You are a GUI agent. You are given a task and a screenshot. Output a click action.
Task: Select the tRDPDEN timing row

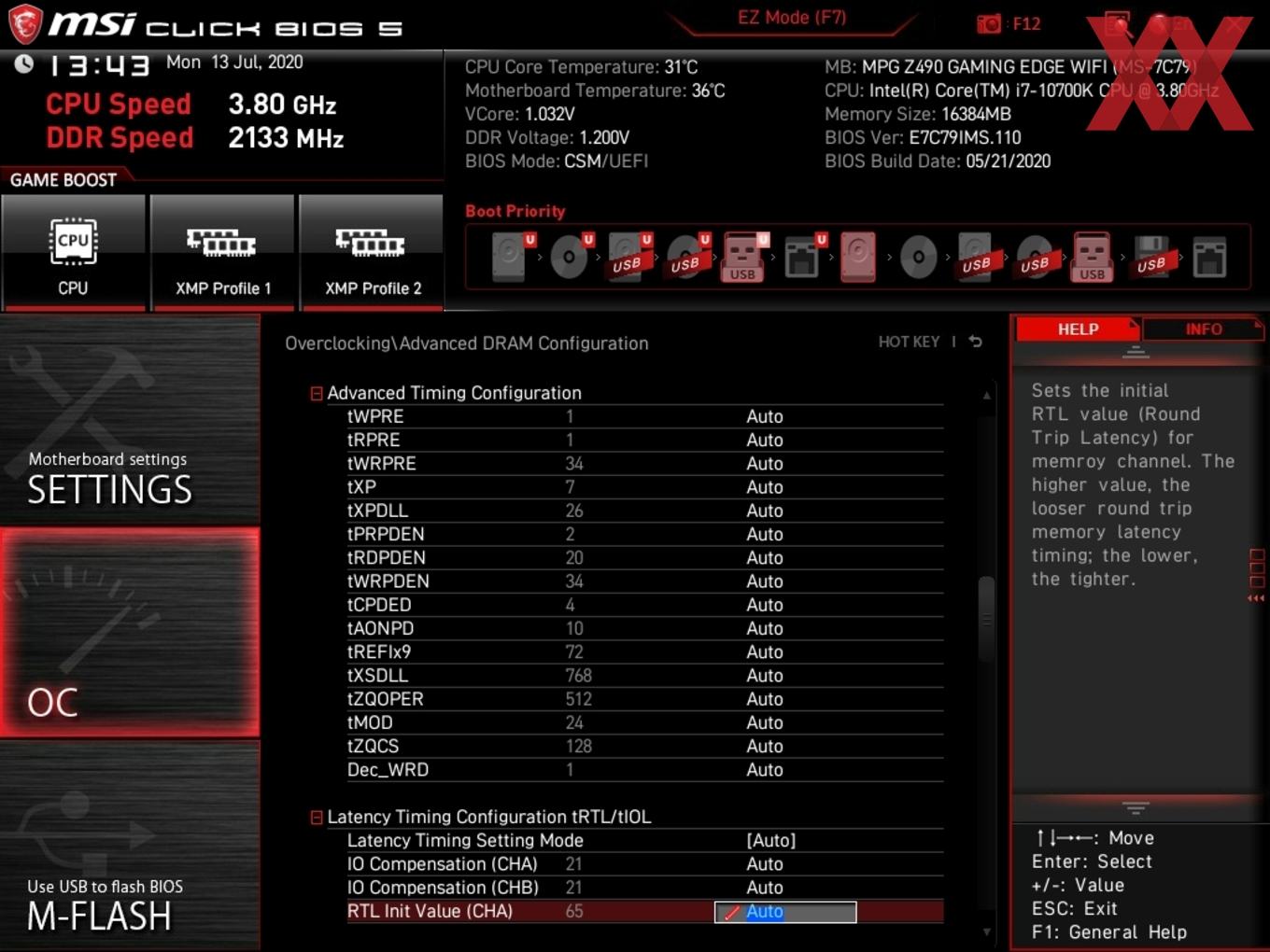644,557
